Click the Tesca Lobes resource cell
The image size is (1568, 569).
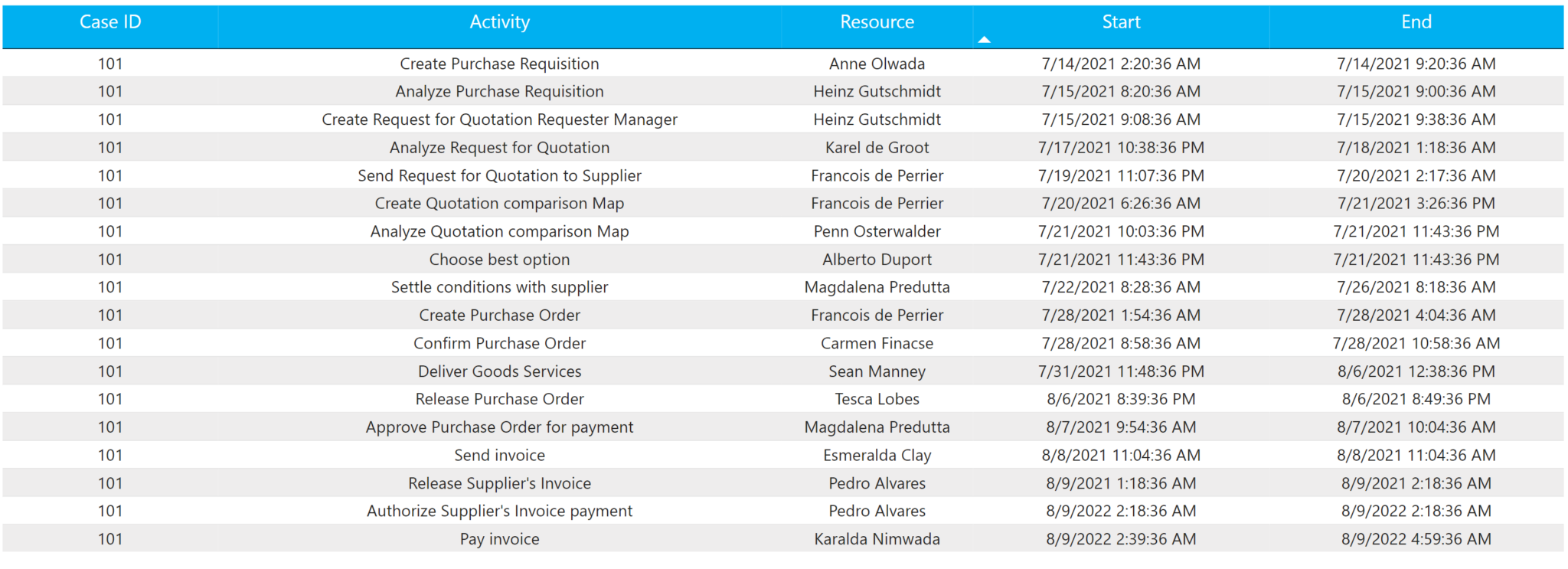click(x=877, y=399)
